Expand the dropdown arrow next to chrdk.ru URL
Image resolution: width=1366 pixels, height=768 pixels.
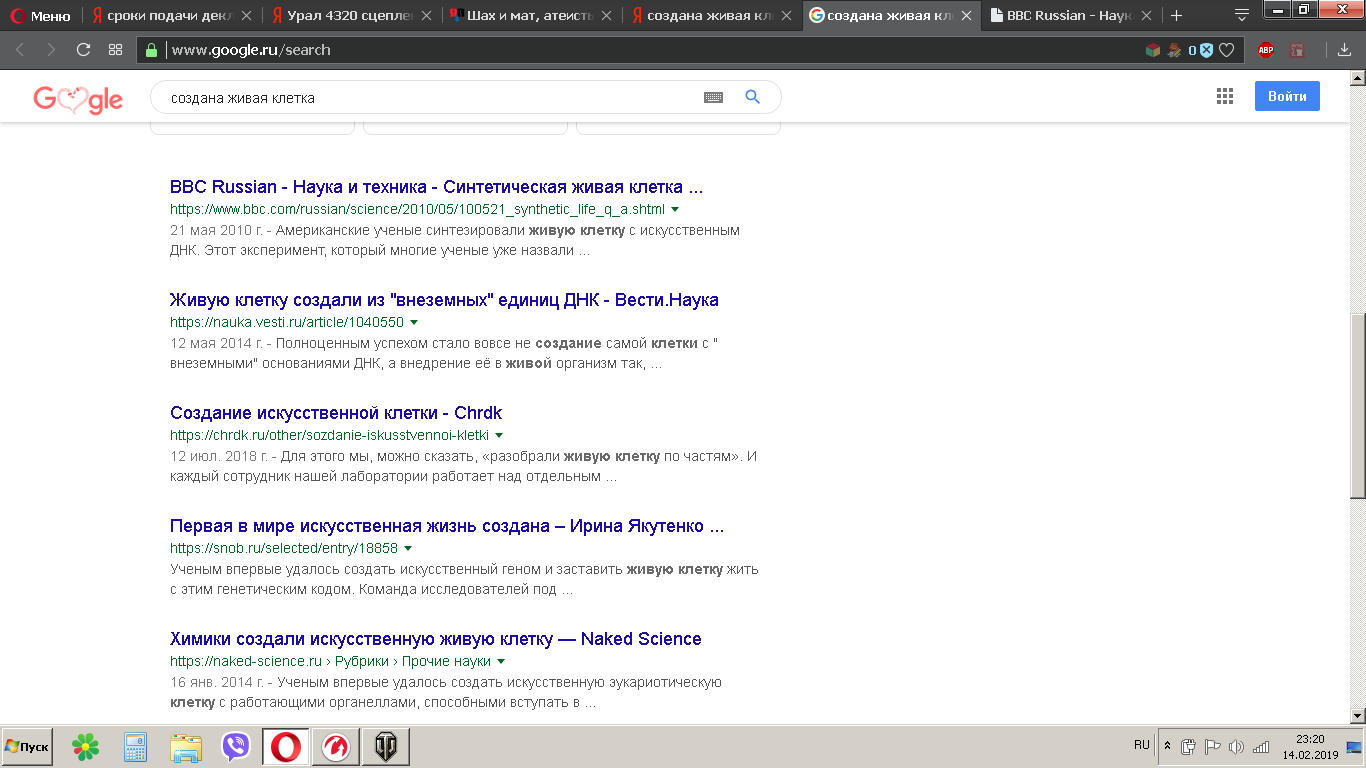click(x=499, y=436)
